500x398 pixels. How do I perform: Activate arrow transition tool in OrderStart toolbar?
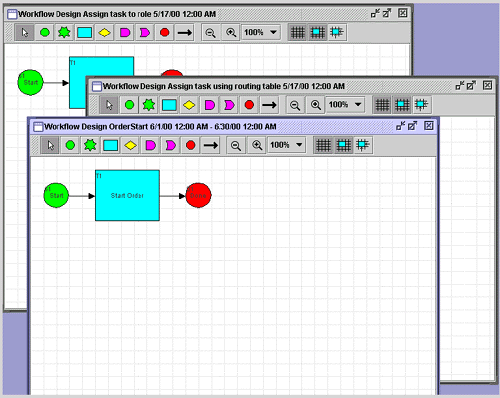(211, 145)
